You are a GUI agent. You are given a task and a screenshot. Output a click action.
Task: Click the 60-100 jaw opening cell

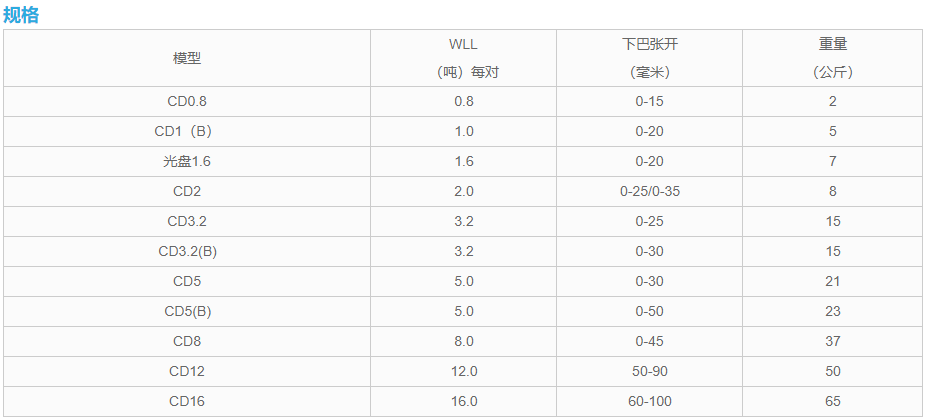tap(650, 401)
